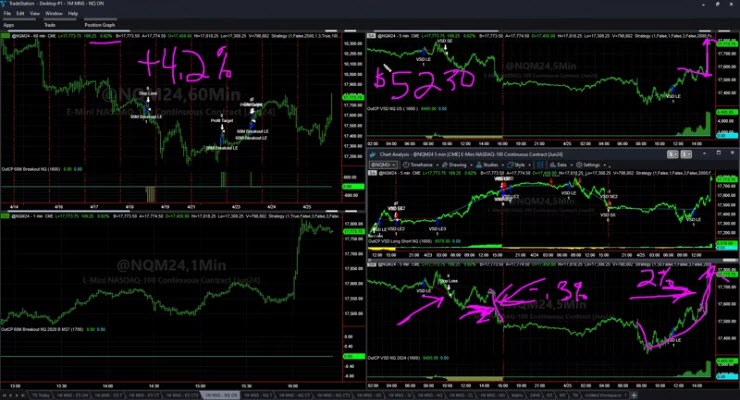740x400 pixels.
Task: Click the Data bars icon
Action: pyautogui.click(x=553, y=165)
